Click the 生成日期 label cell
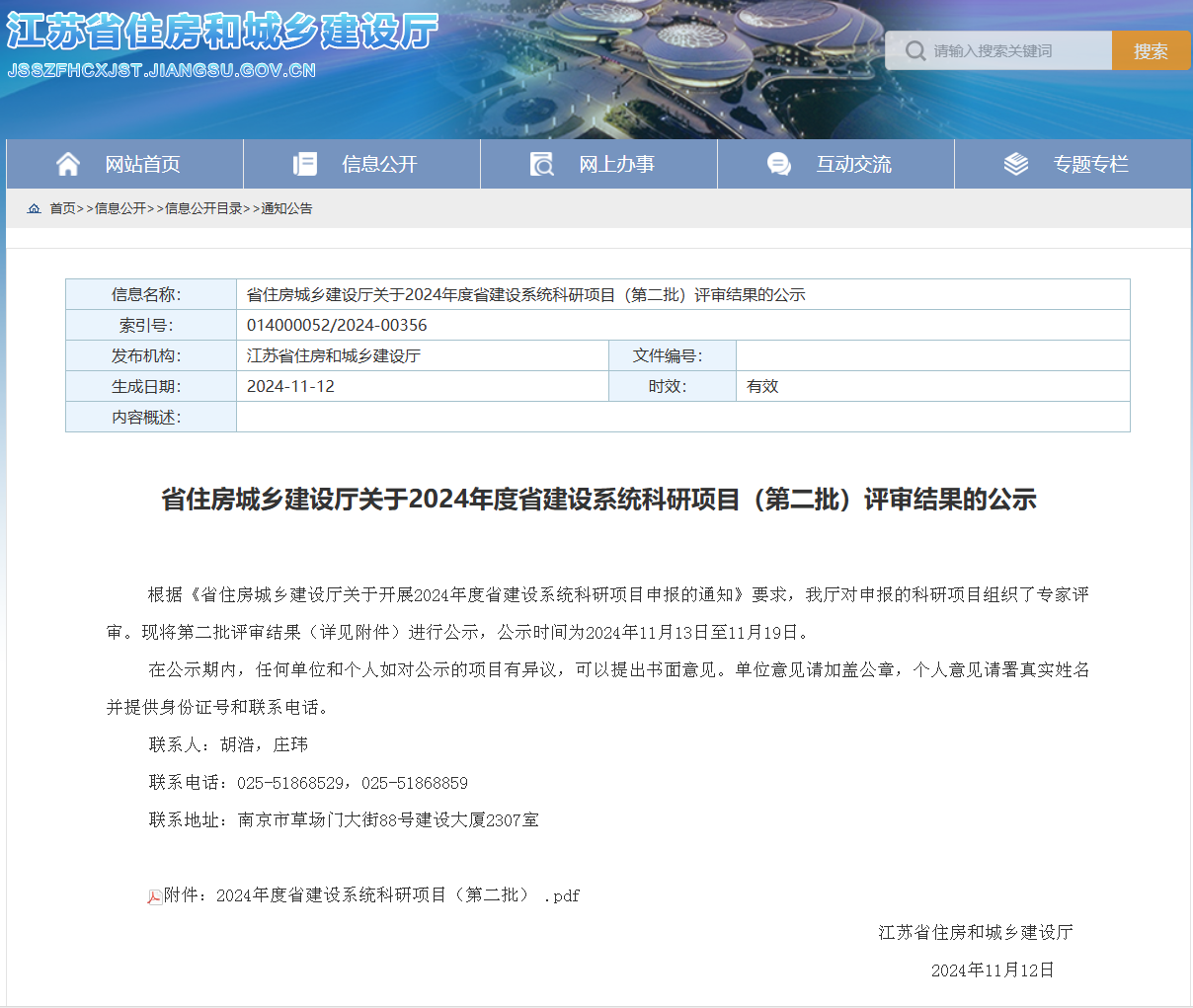Viewport: 1193px width, 1008px height. 151,386
